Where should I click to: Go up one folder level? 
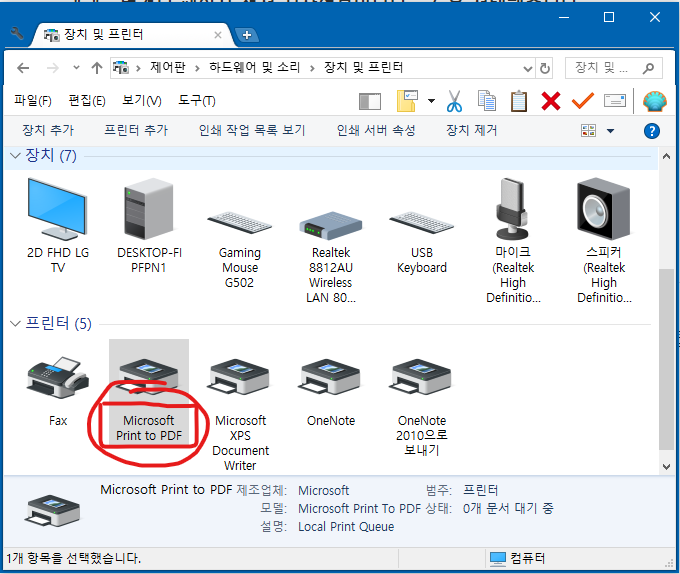click(97, 68)
